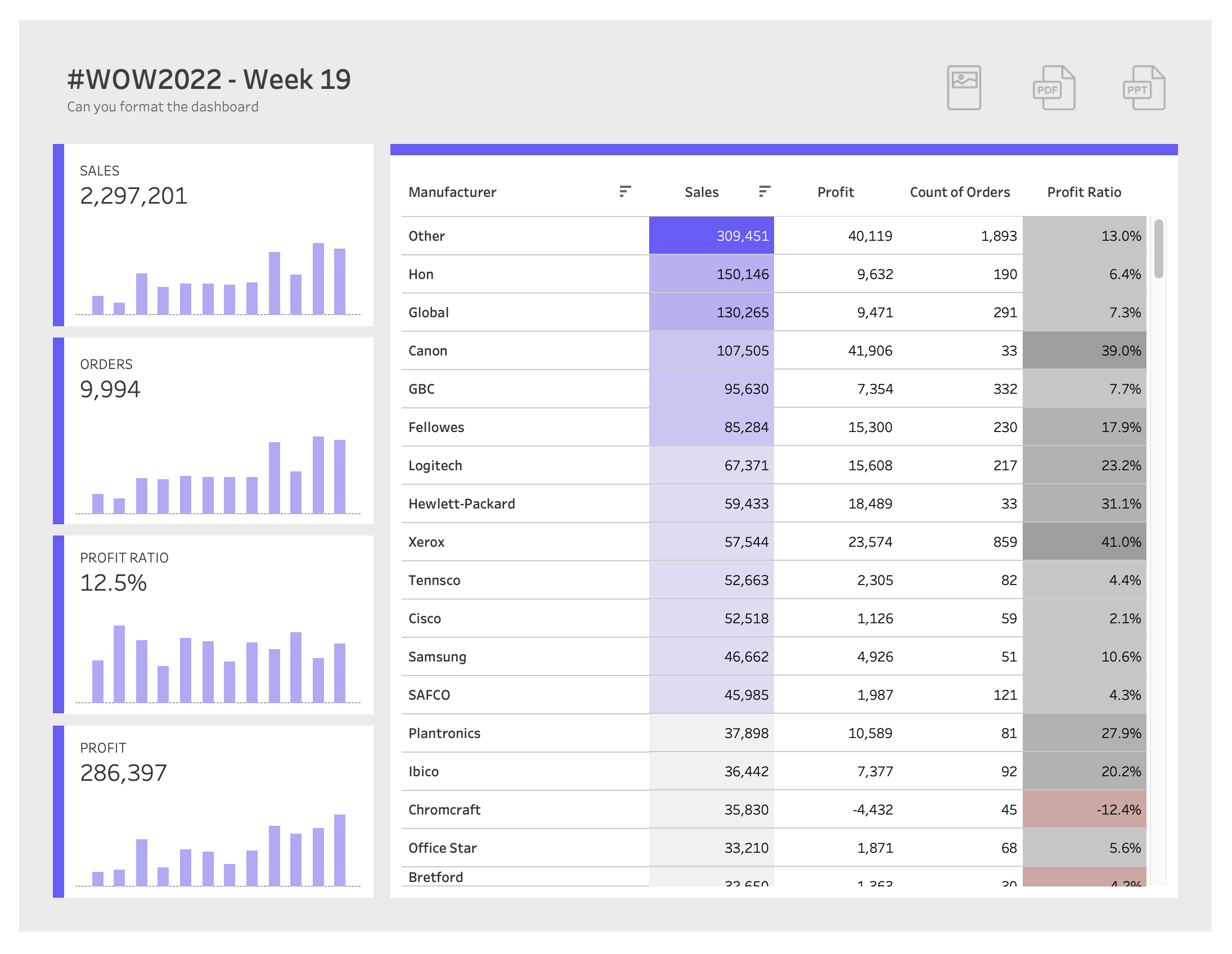
Task: Select the Hewlett-Packard manufacturer label
Action: (461, 504)
